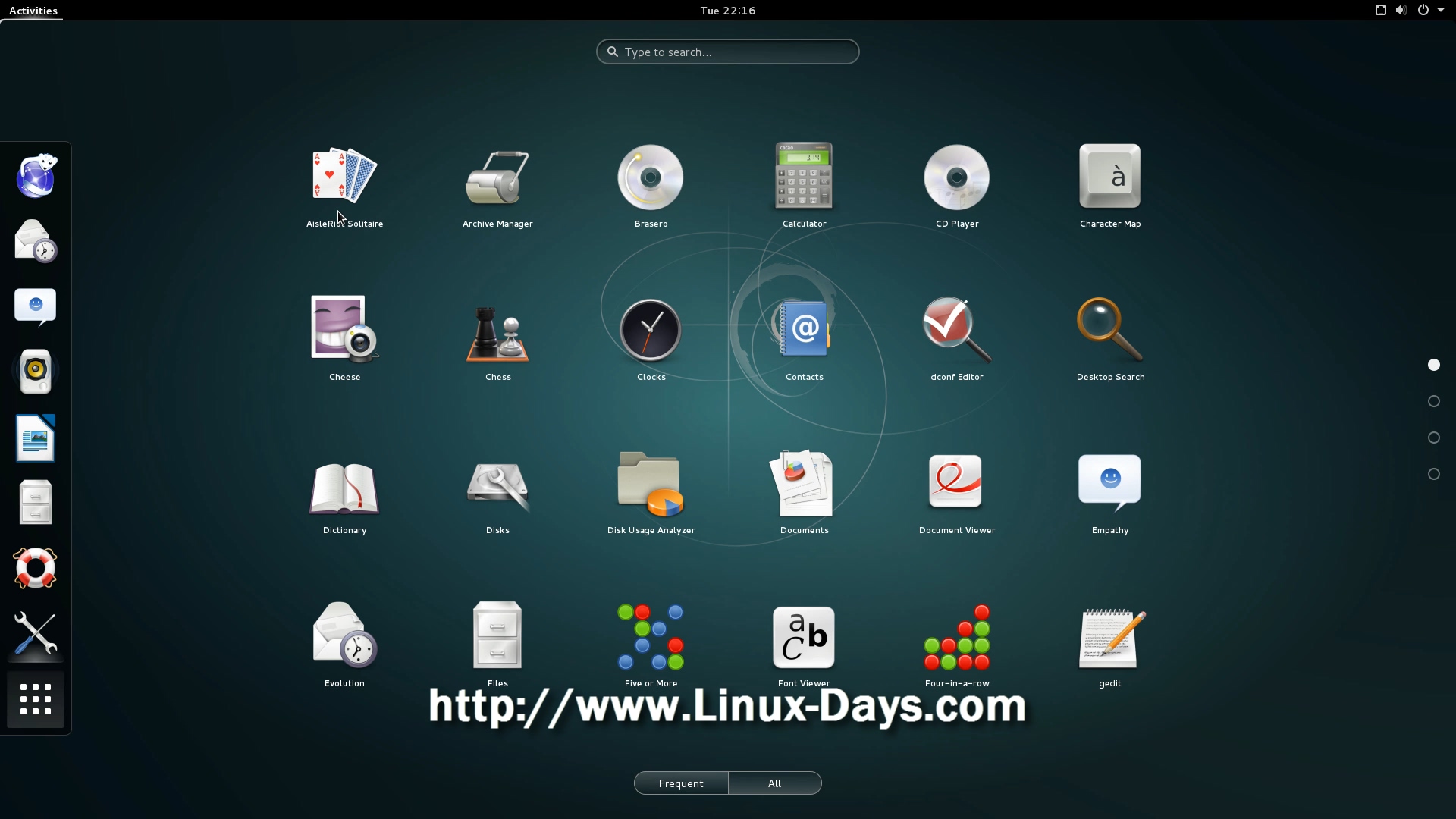
Task: Open LibreOffice Writer from dash
Action: (x=36, y=438)
